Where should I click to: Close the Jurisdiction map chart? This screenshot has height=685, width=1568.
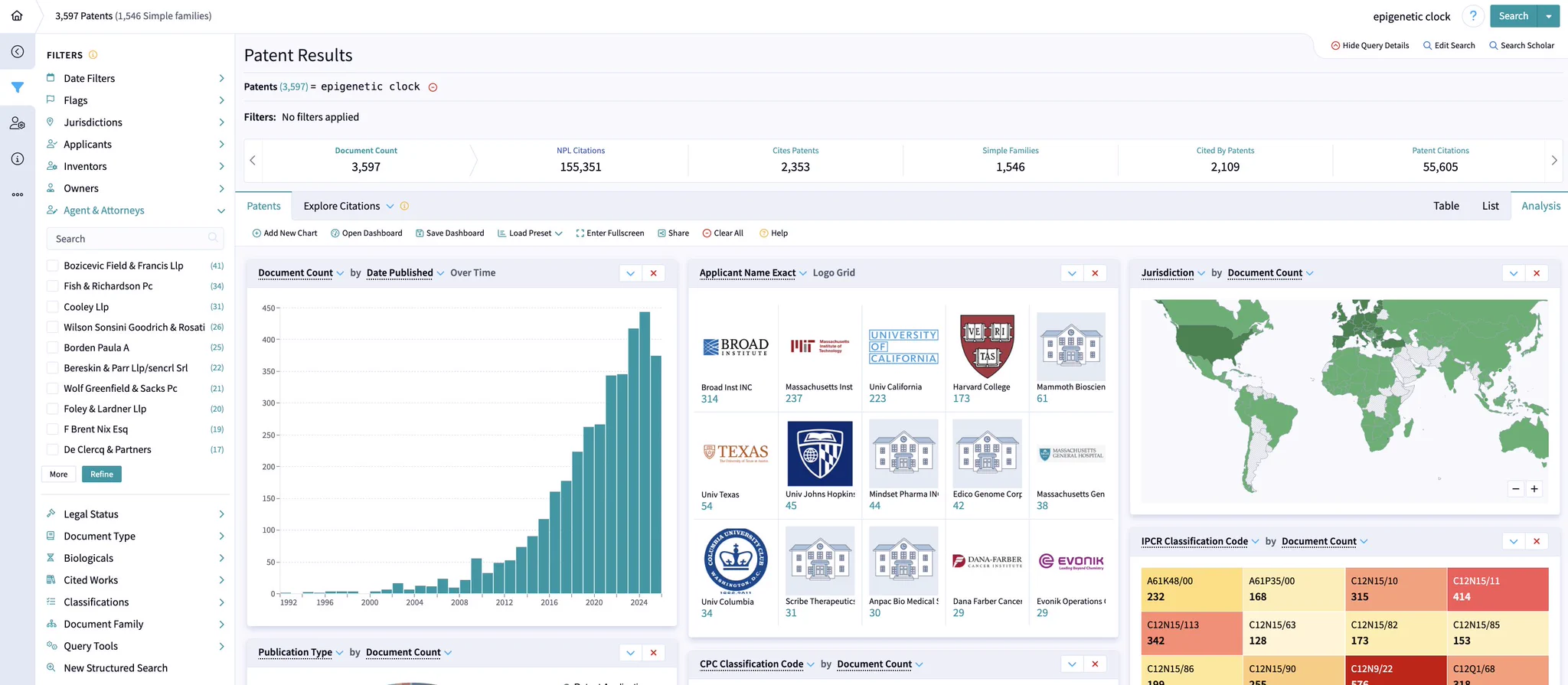(1537, 273)
